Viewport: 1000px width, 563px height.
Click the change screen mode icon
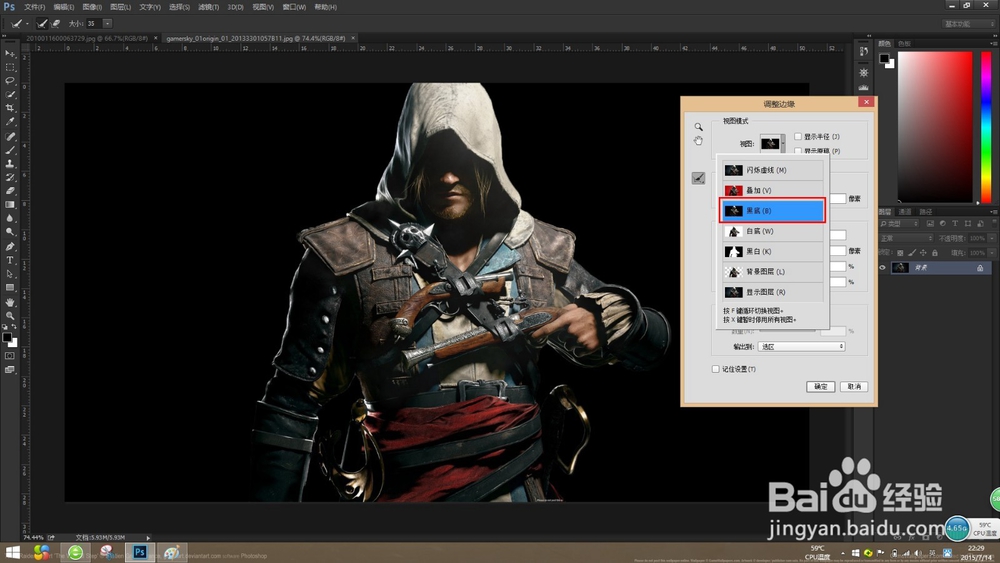[10, 369]
